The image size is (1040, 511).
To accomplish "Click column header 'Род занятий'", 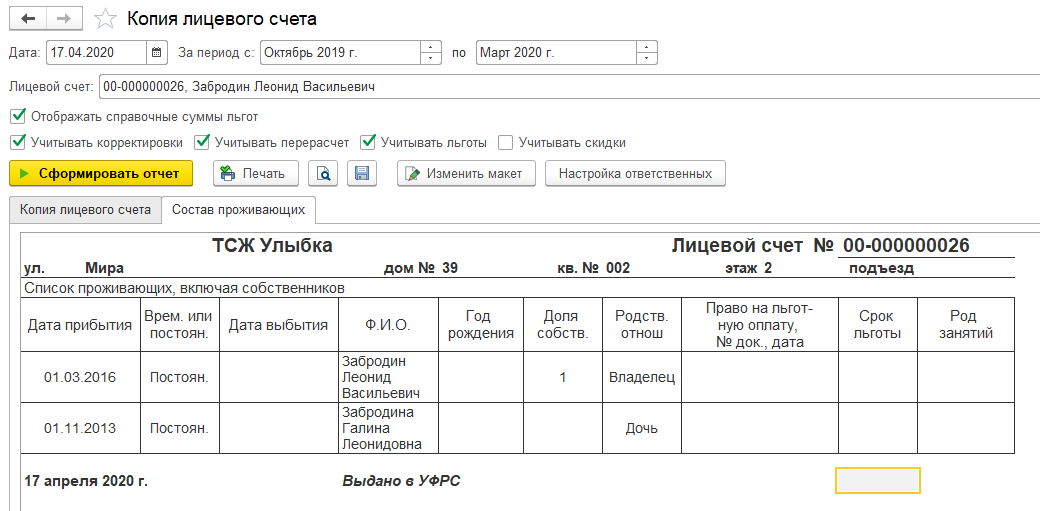I will [966, 325].
